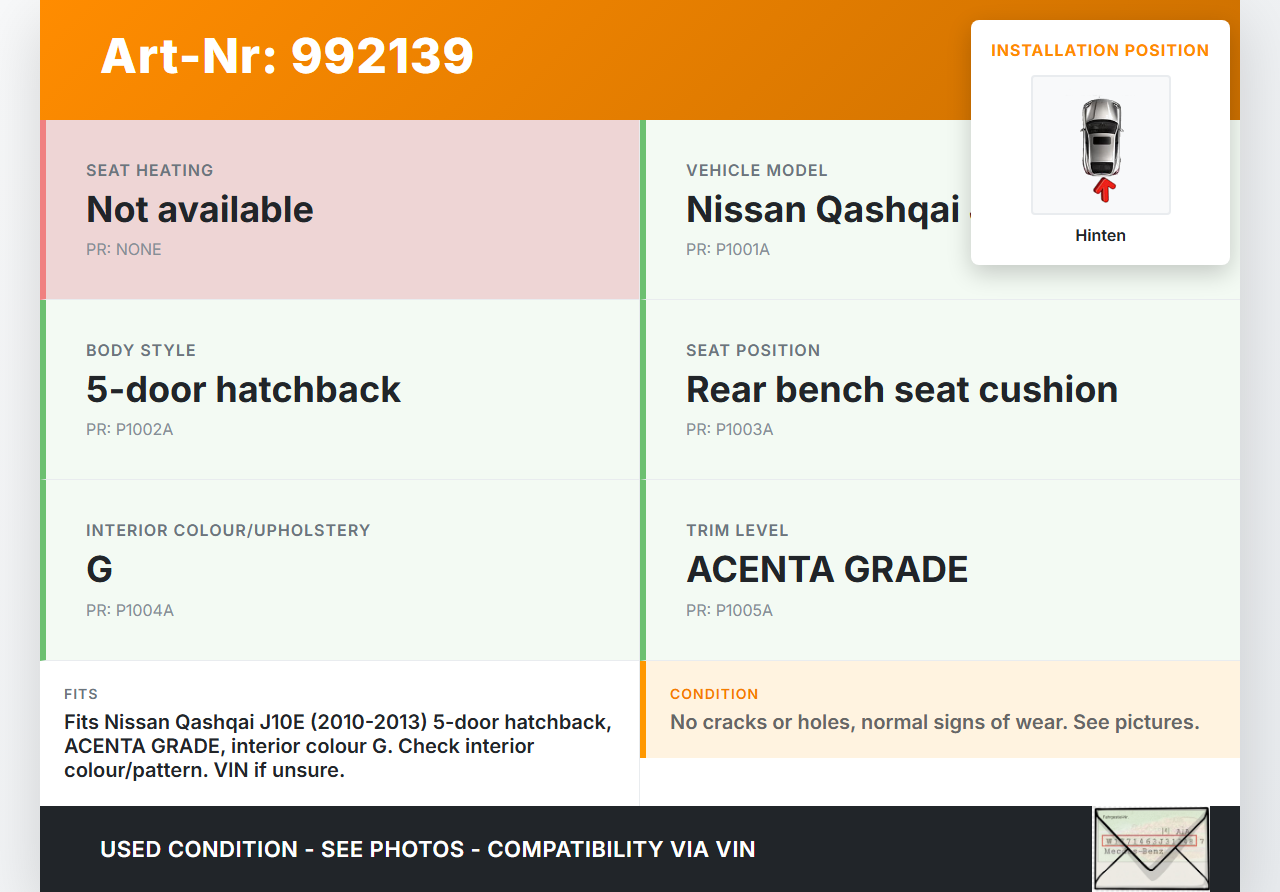Select the "Not available" seat heating value
This screenshot has width=1280, height=892.
pyautogui.click(x=200, y=209)
